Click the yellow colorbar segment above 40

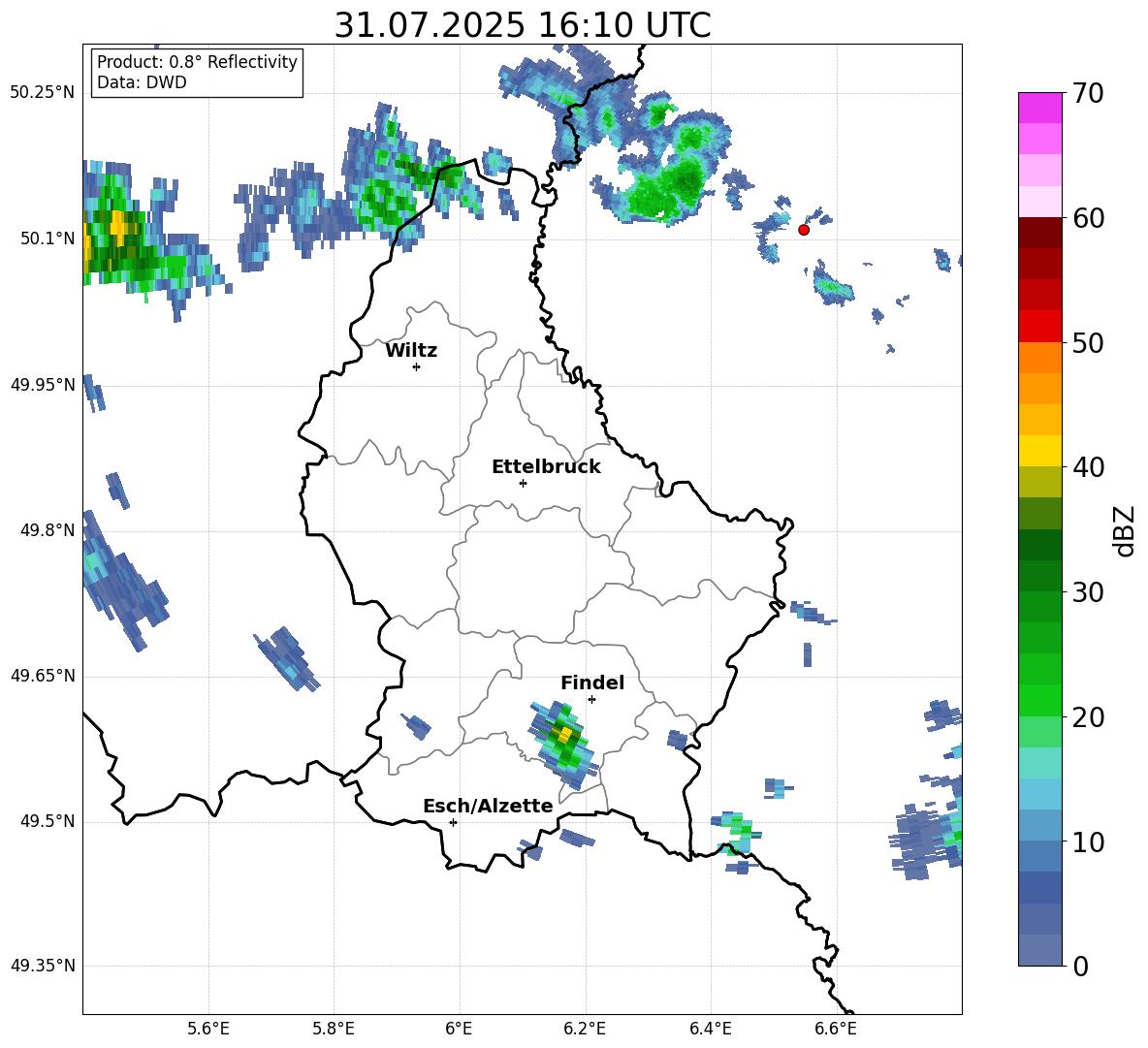1039,451
